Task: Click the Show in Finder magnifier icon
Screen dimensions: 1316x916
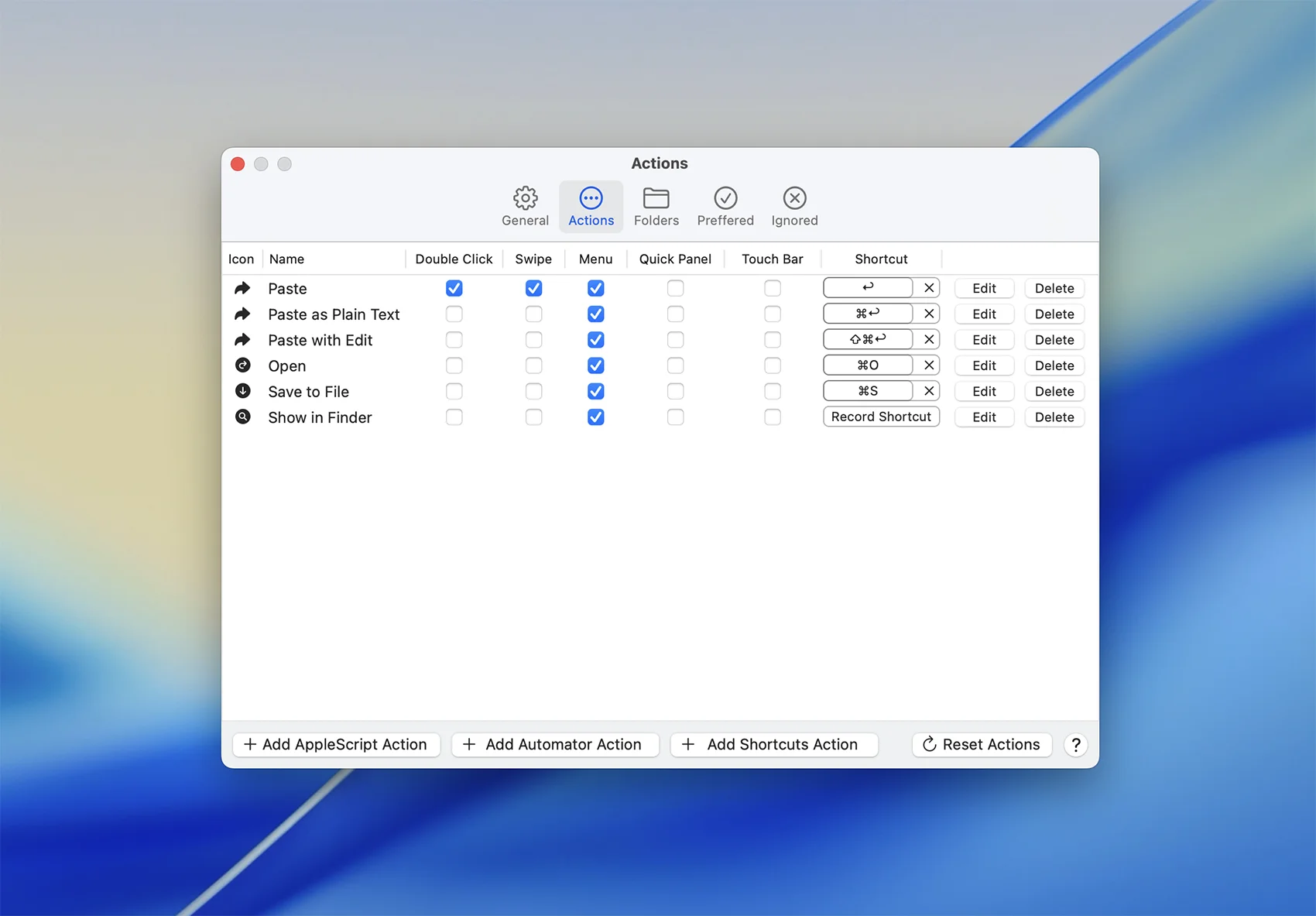Action: click(x=242, y=417)
